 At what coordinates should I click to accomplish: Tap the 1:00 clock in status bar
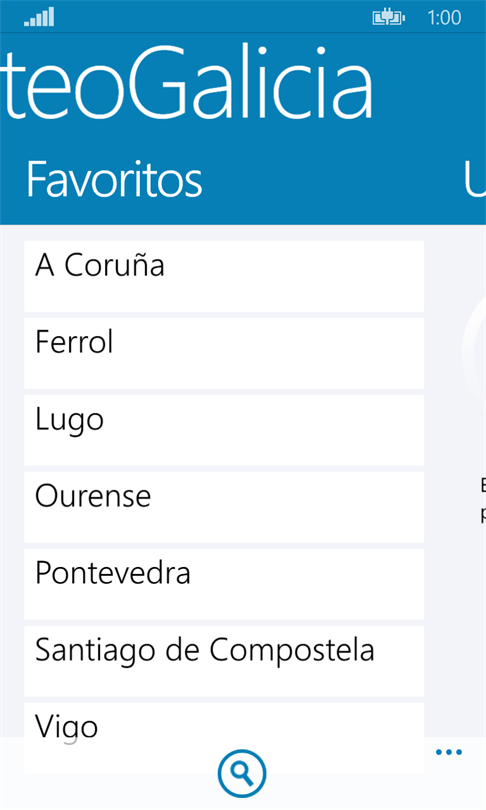[444, 18]
